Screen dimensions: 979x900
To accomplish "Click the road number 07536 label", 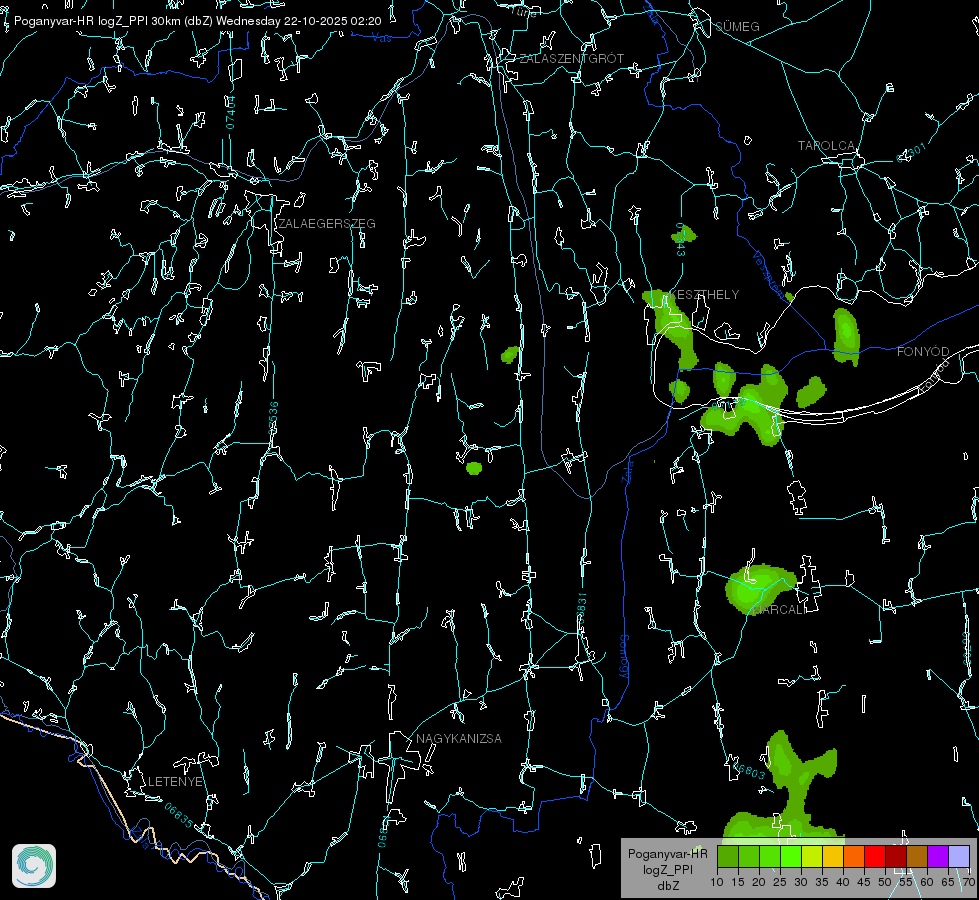I will (x=273, y=418).
